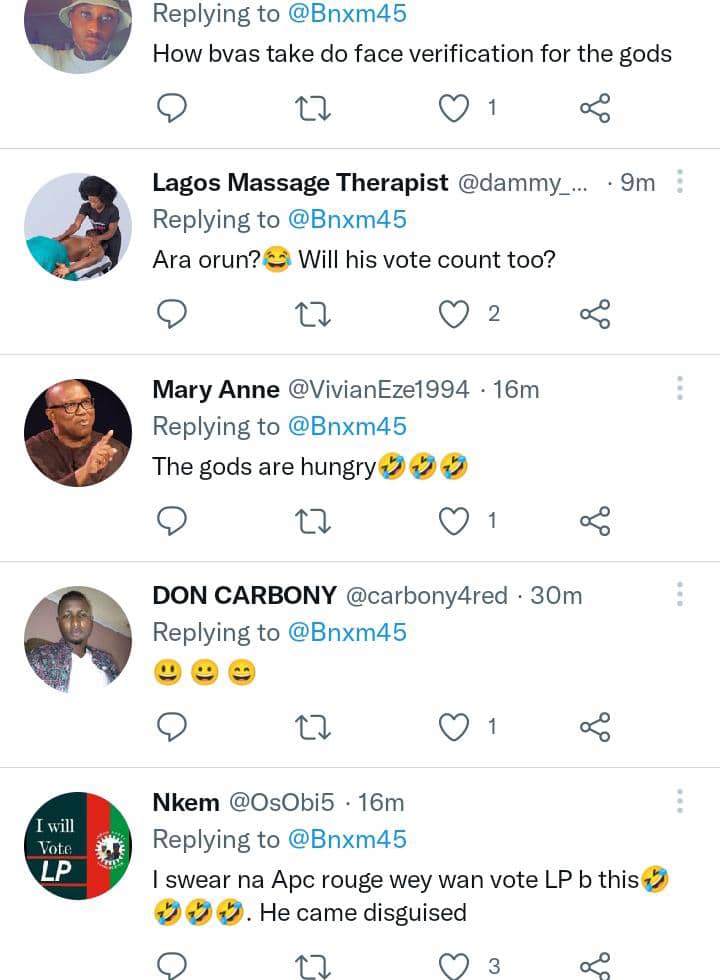Reply to Mary Anne's tweet
720x980 pixels.
pyautogui.click(x=173, y=520)
